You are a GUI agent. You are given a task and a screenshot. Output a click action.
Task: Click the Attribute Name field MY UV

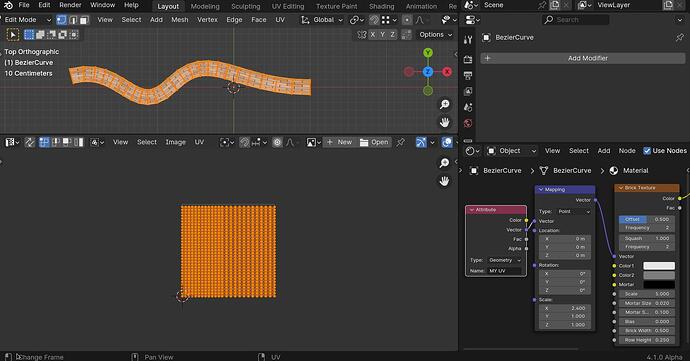[x=505, y=271]
